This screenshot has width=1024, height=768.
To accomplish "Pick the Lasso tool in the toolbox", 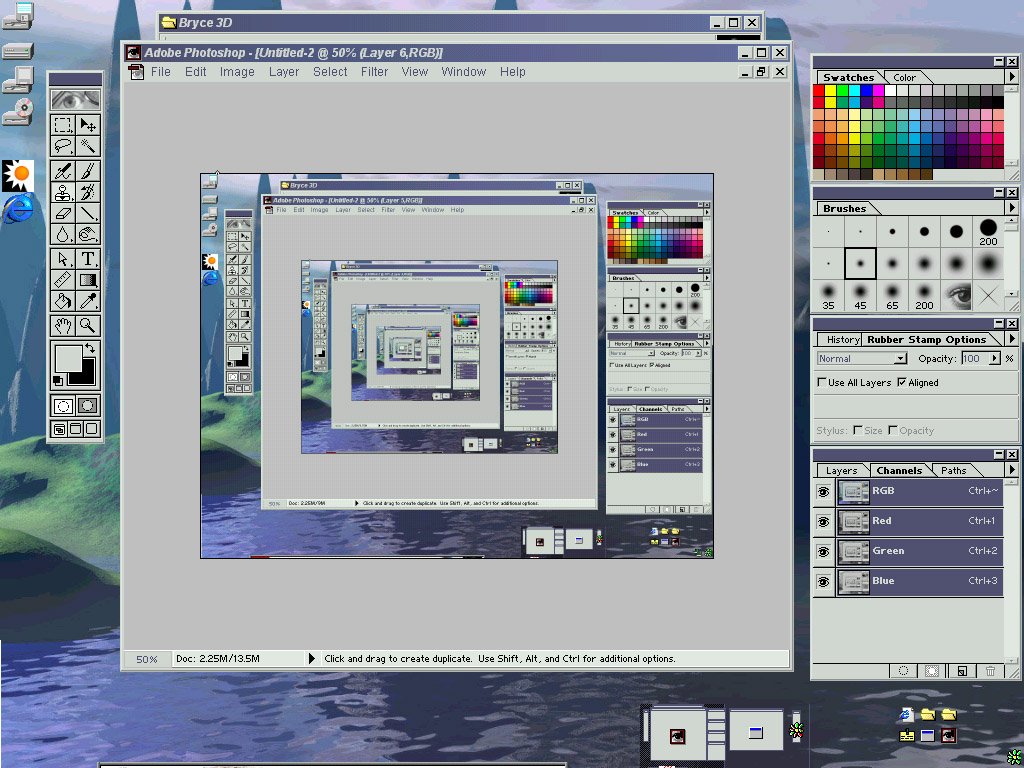I will click(x=63, y=146).
